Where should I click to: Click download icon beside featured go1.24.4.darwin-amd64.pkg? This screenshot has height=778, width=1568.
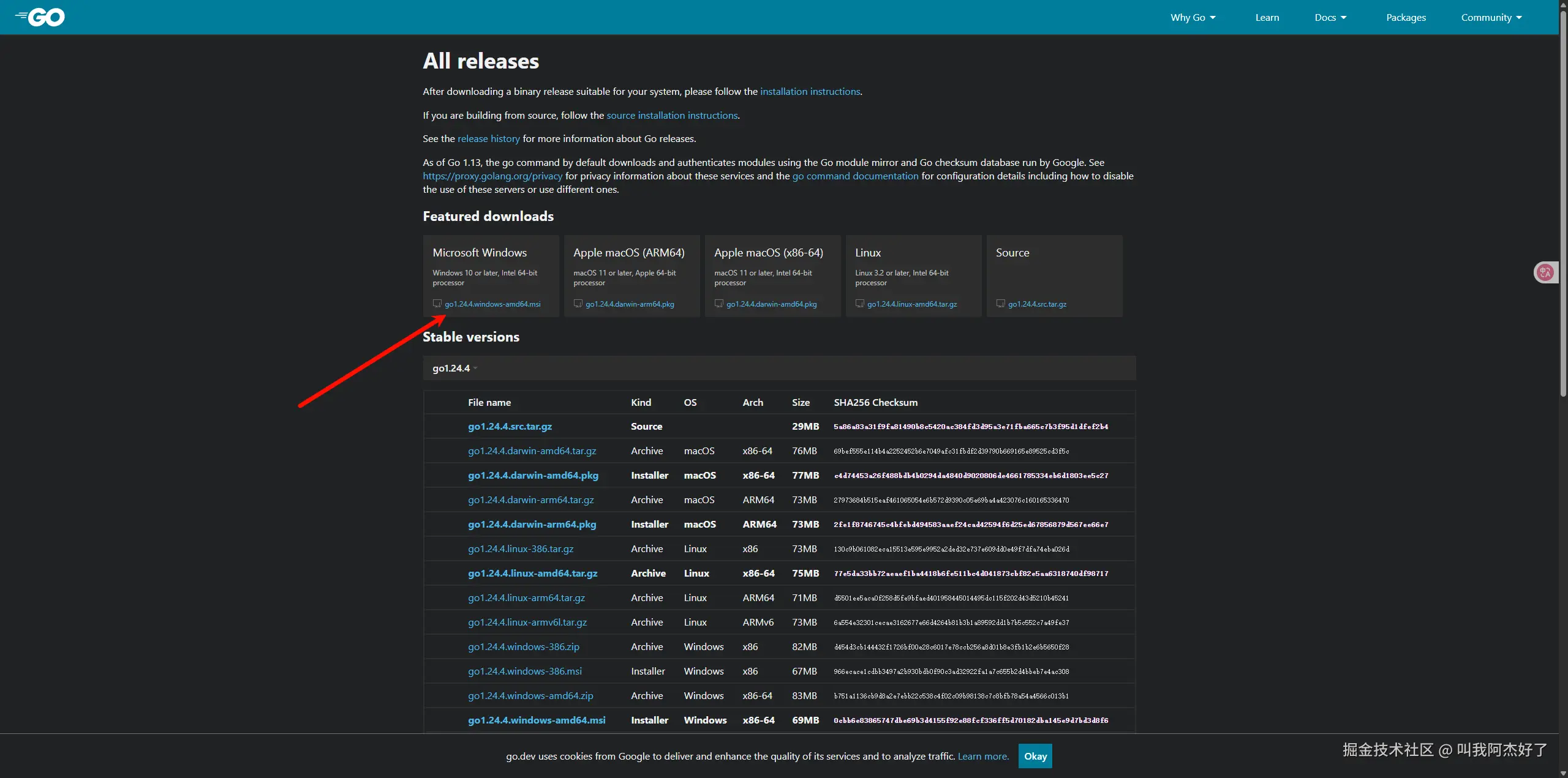pos(718,304)
